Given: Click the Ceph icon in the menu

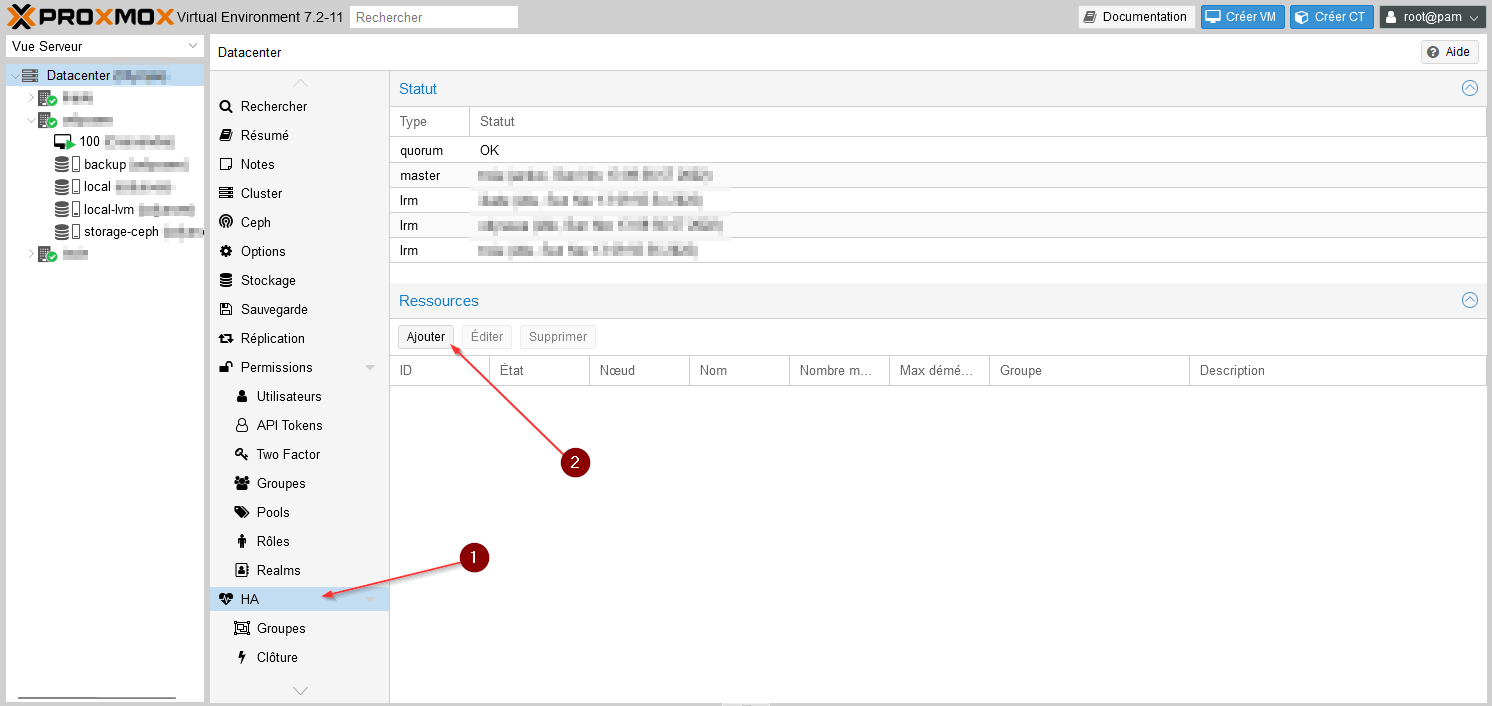Looking at the screenshot, I should pyautogui.click(x=226, y=222).
